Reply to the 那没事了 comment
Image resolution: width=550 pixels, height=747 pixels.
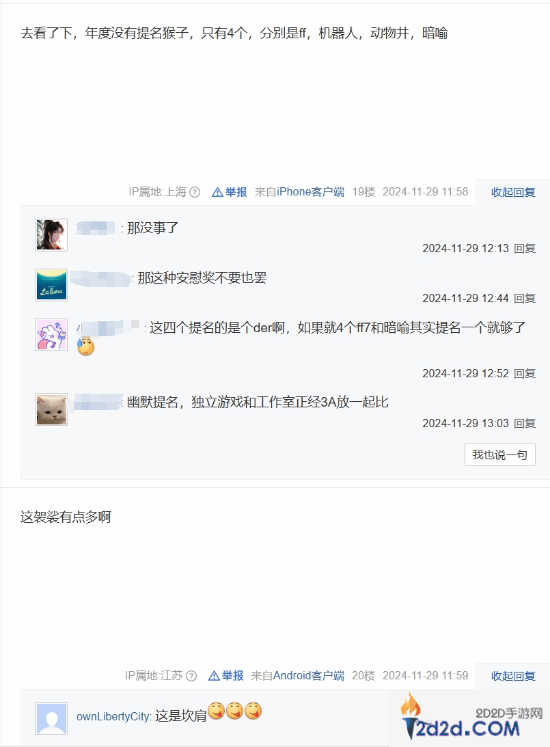coord(525,248)
